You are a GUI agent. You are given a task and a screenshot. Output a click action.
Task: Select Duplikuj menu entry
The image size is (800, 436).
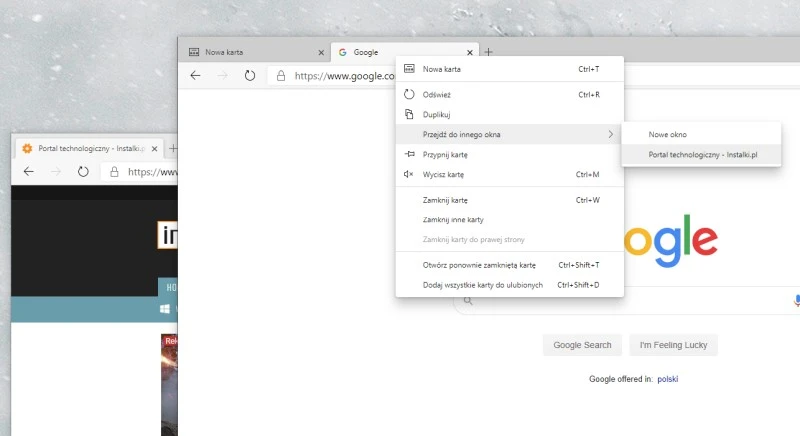437,115
